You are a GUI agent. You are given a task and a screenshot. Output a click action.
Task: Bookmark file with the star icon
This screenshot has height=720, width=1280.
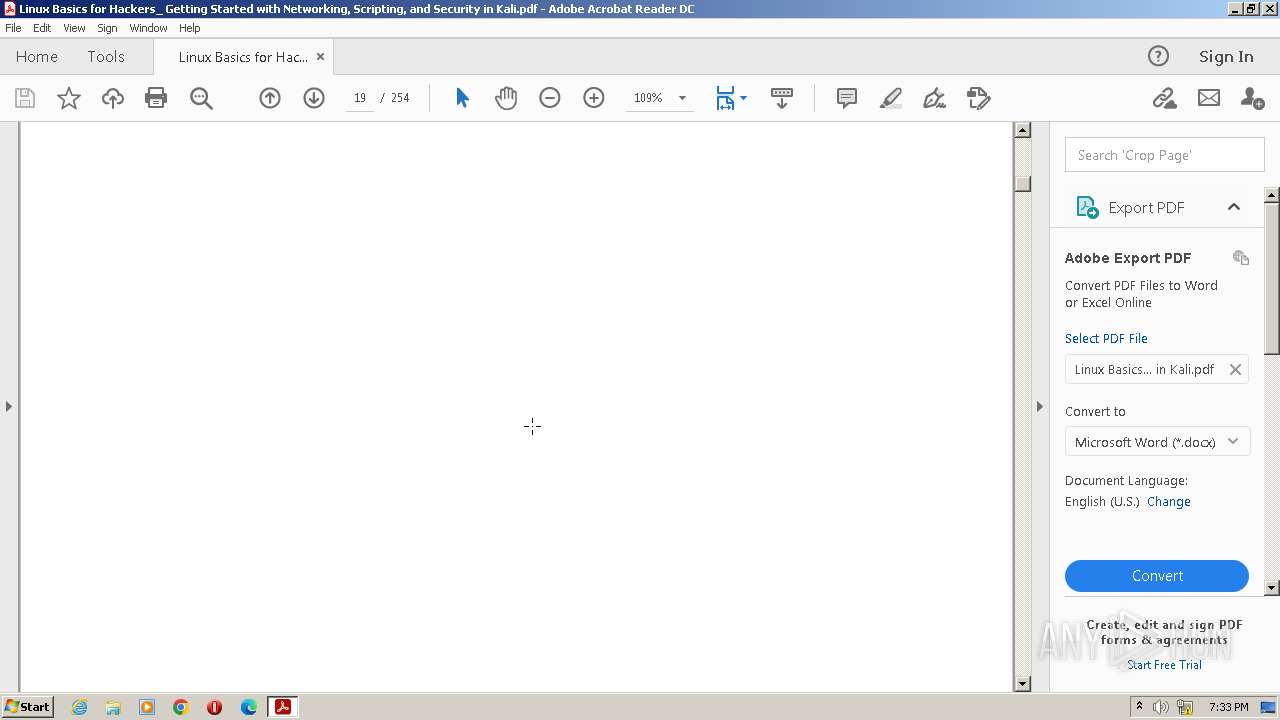click(69, 98)
